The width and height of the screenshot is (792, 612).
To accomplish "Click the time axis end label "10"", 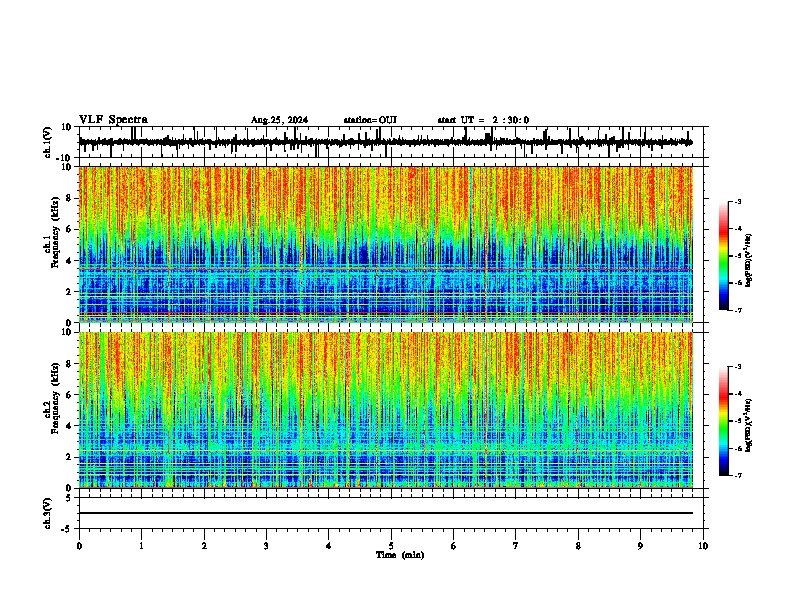I will coord(703,545).
